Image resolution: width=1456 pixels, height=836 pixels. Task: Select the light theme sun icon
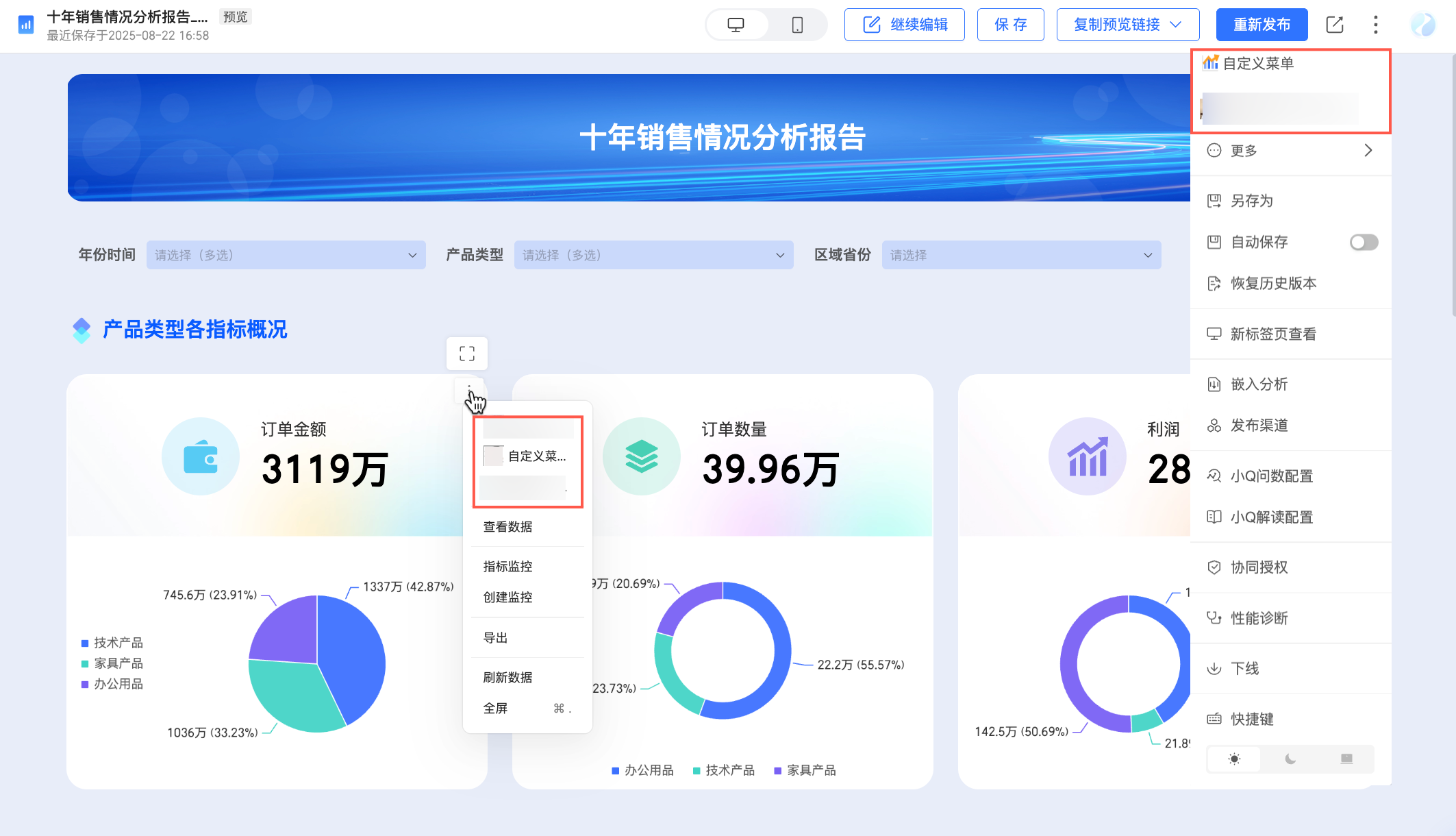1234,759
